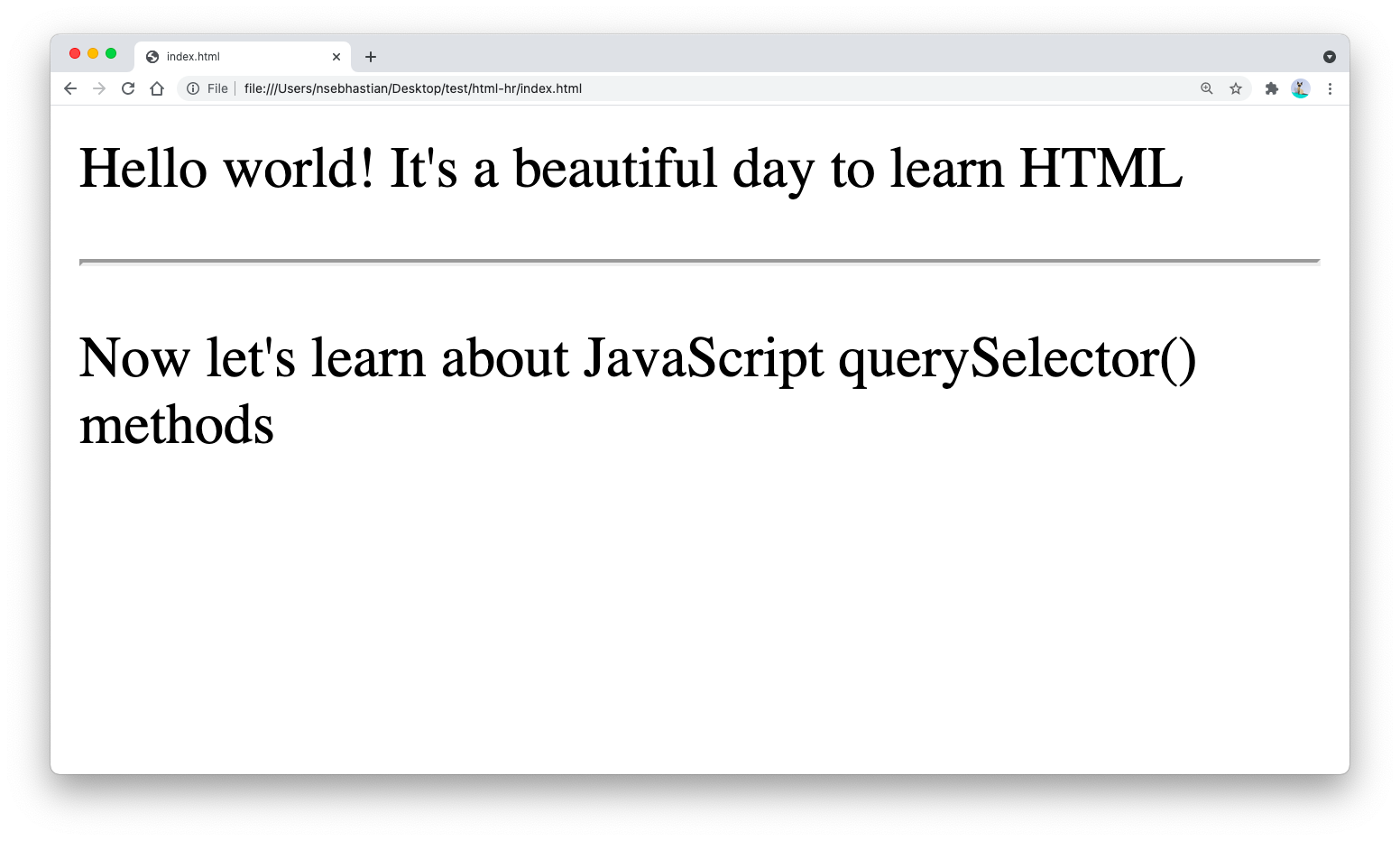Image resolution: width=1400 pixels, height=841 pixels.
Task: Minimize window using the yellow traffic light
Action: tap(93, 53)
